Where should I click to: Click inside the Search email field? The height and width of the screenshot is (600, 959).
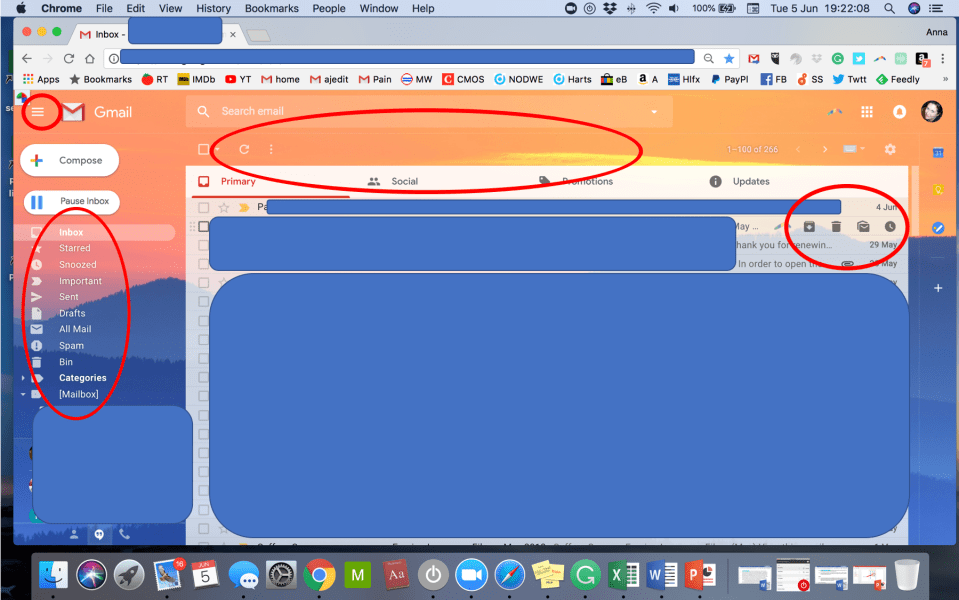click(400, 112)
